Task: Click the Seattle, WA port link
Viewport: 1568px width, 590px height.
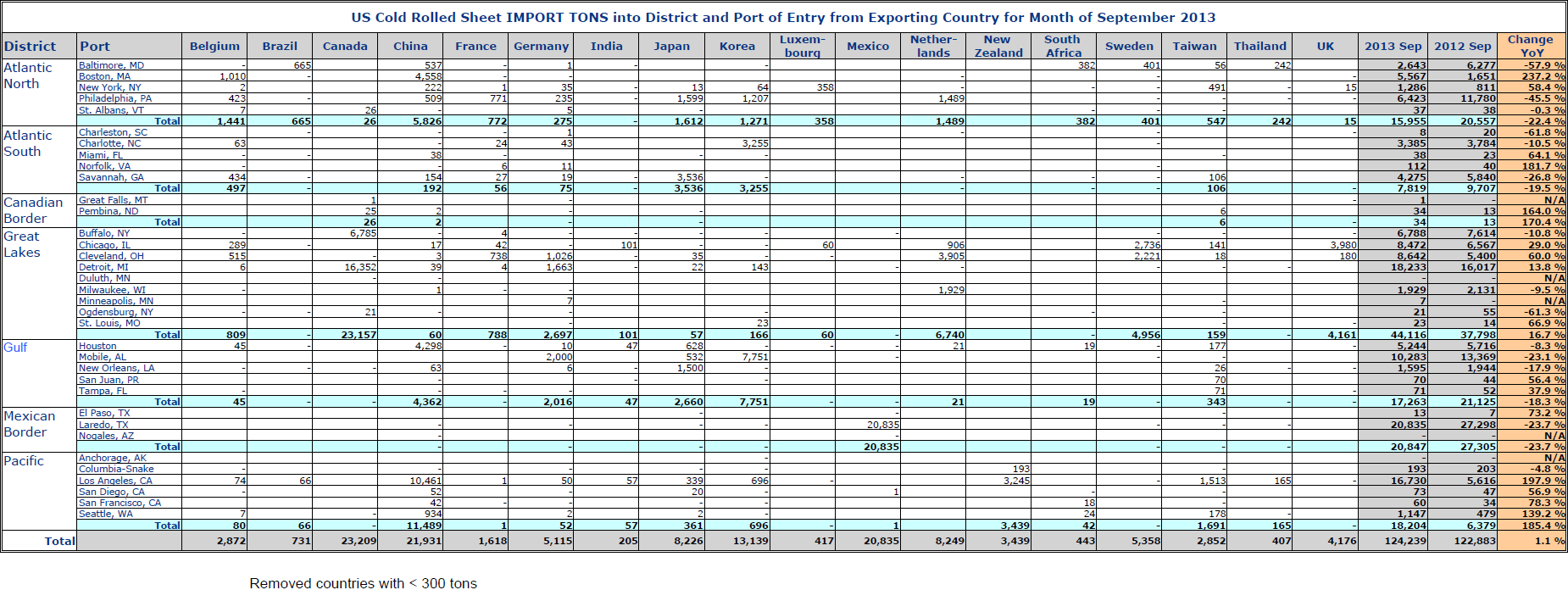Action: (x=106, y=514)
